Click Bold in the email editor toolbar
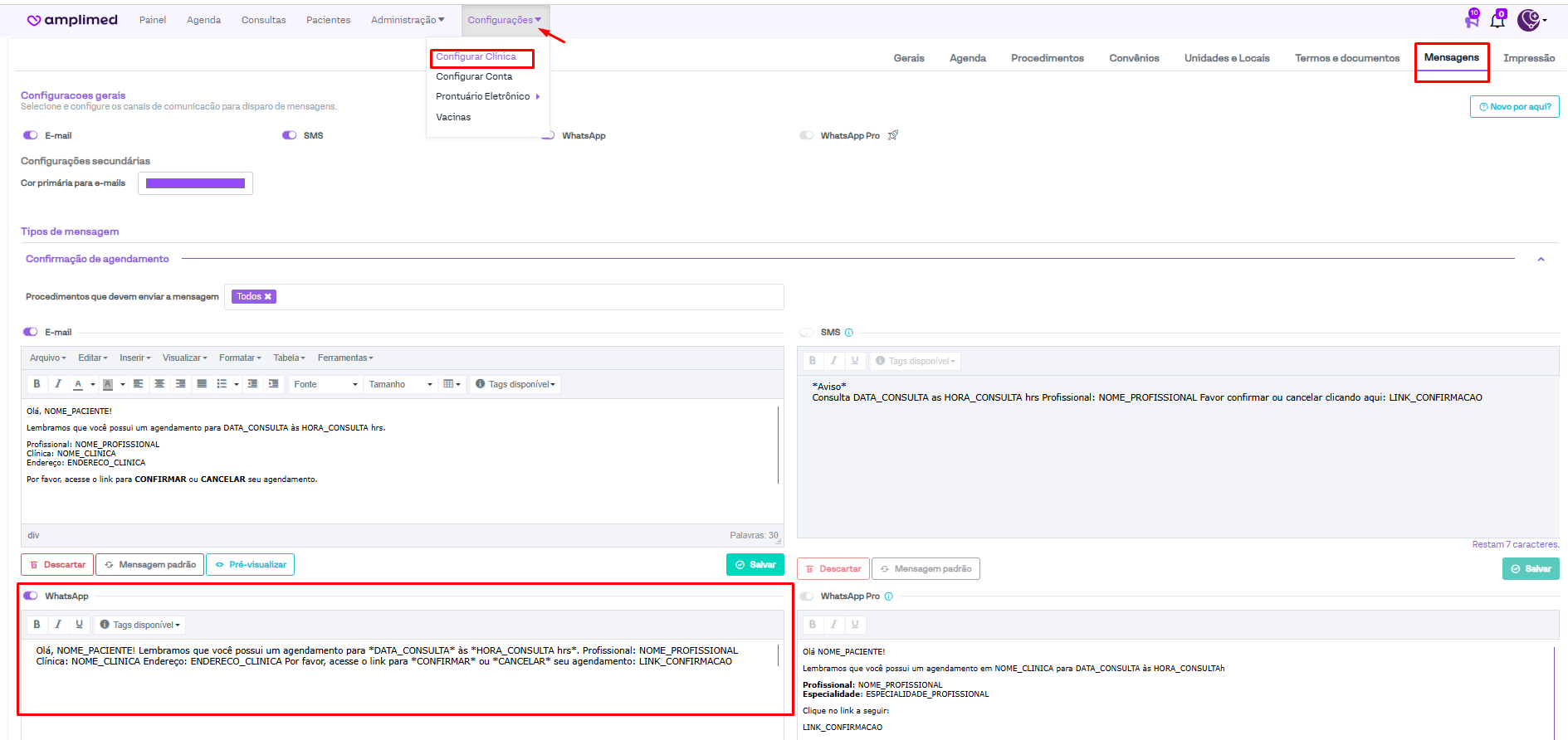1568x740 pixels. (37, 384)
